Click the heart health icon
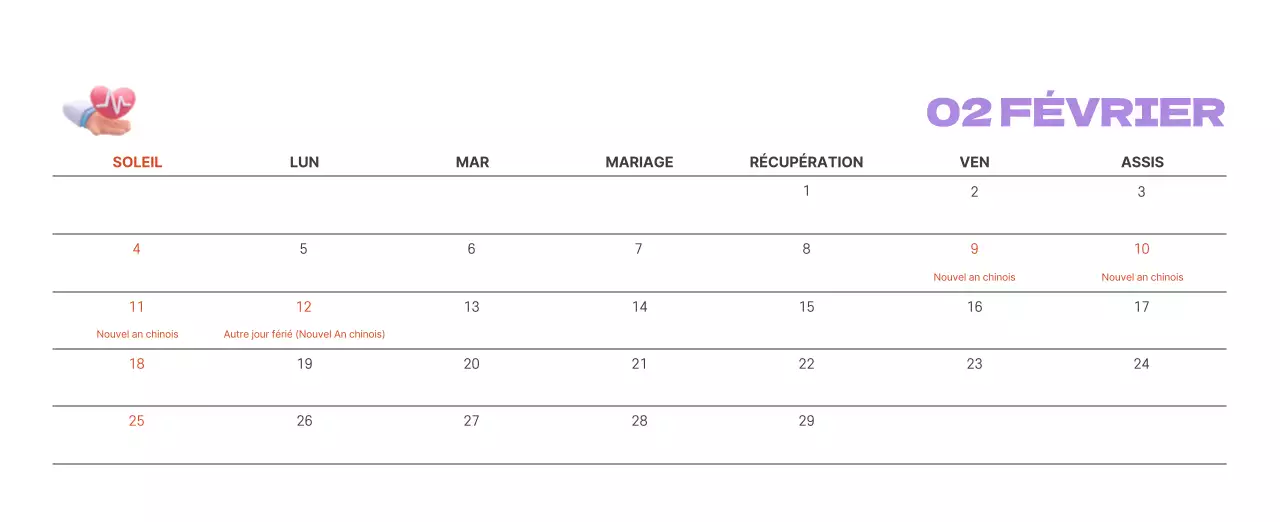Screen dimensions: 1280x522 tap(99, 109)
